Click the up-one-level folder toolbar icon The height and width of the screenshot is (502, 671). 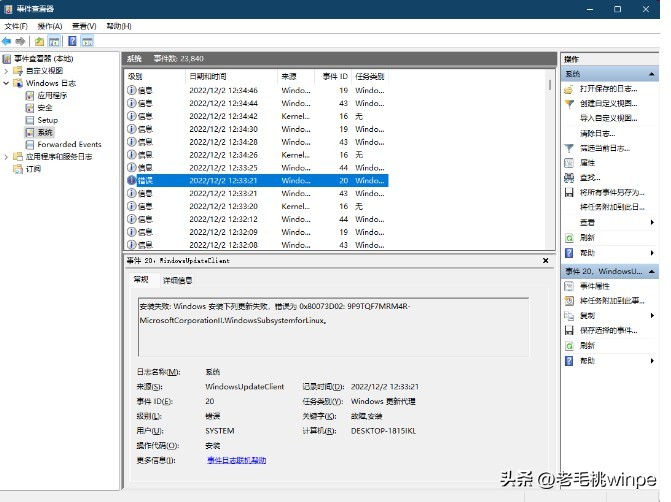[39, 42]
